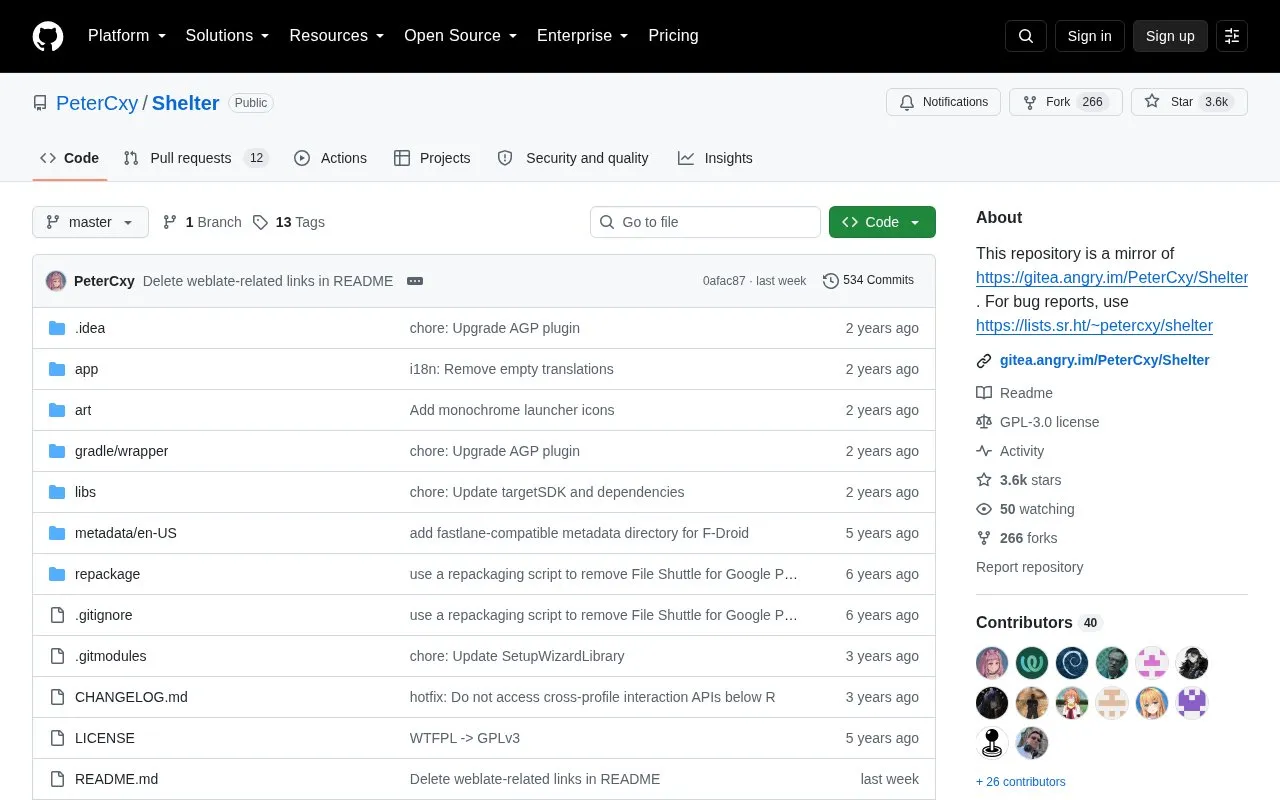
Task: Click the Sign up button
Action: coord(1170,36)
